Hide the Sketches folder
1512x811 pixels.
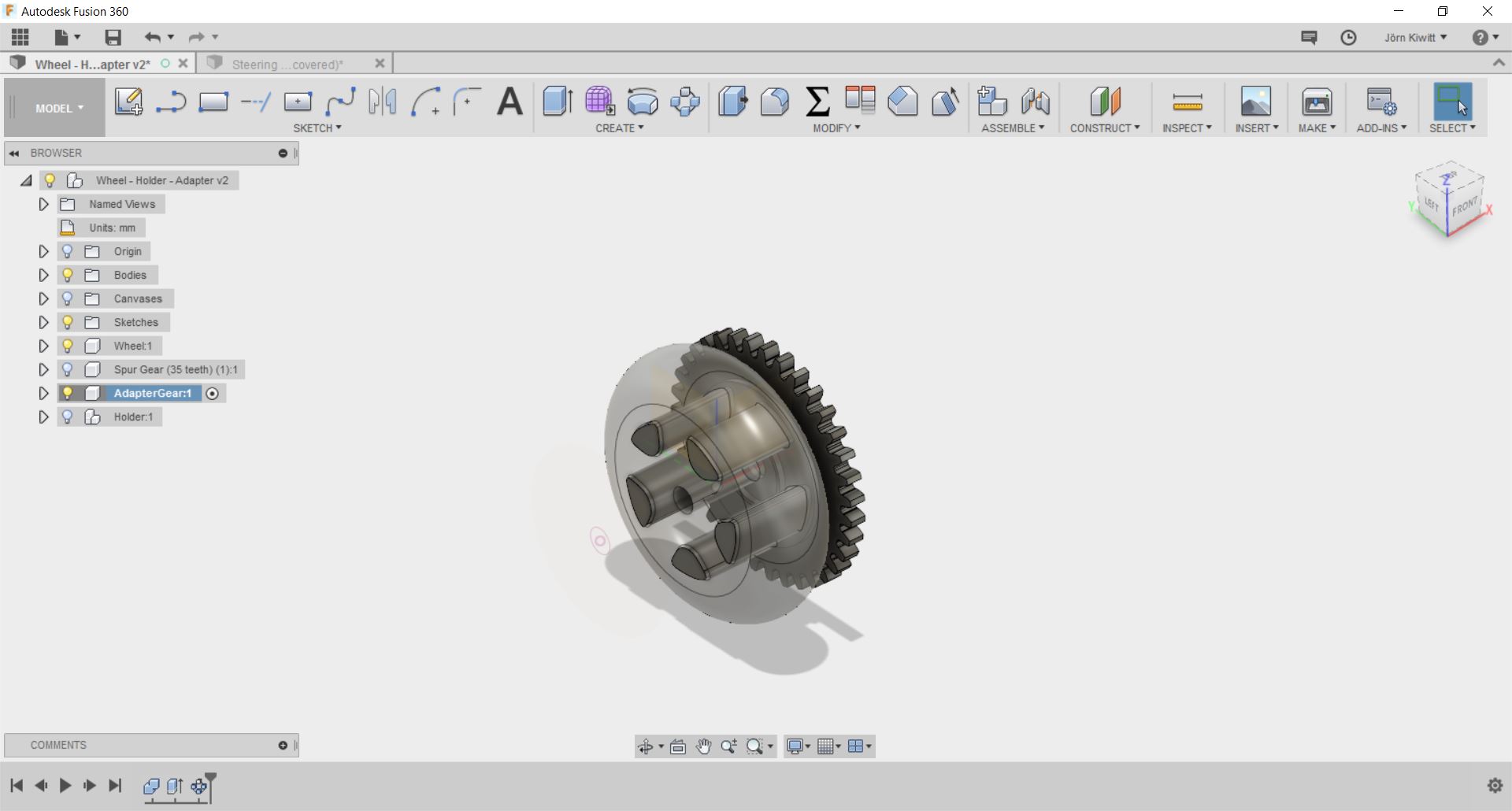tap(68, 322)
